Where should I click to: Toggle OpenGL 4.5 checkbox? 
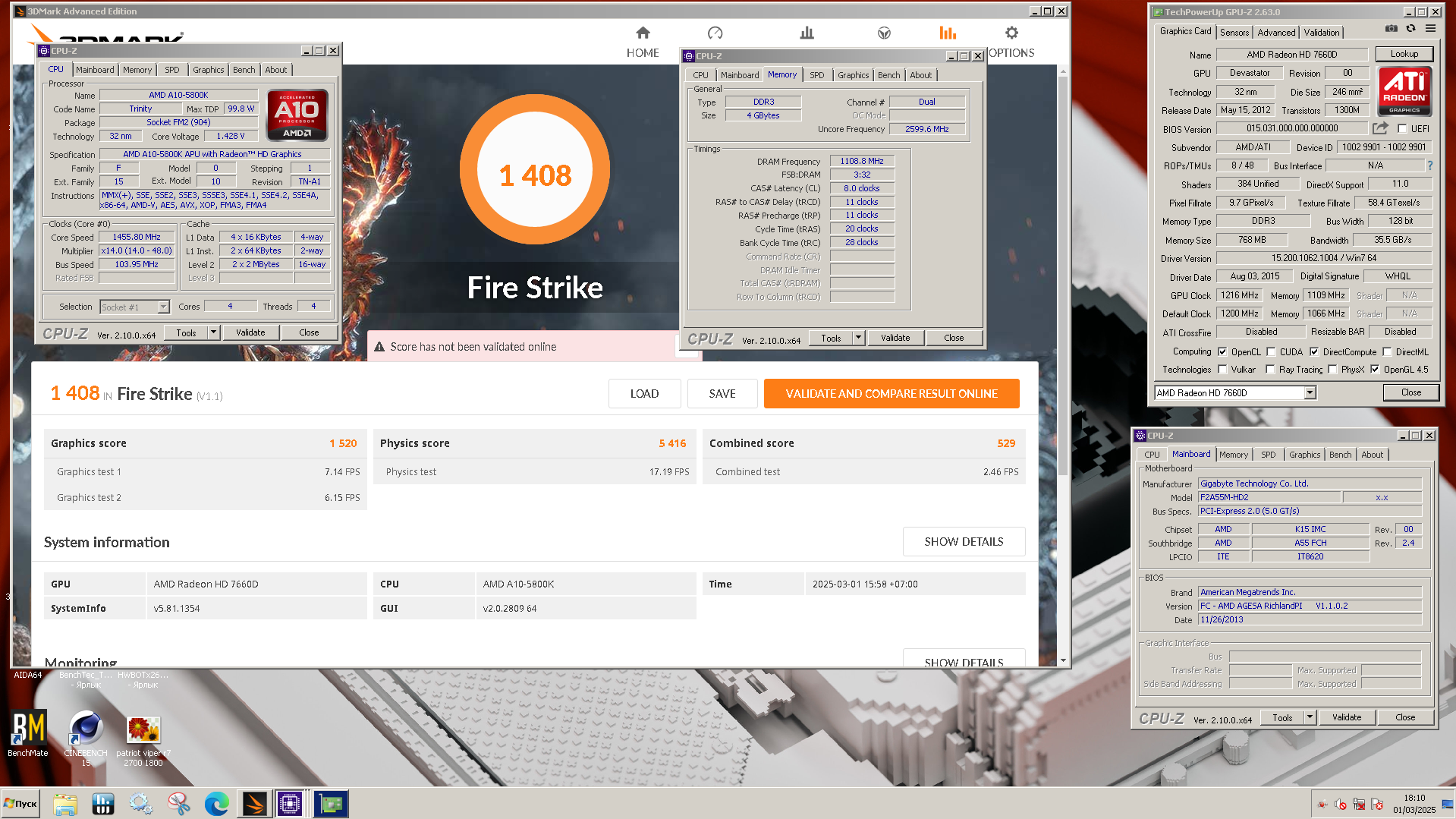(1375, 370)
